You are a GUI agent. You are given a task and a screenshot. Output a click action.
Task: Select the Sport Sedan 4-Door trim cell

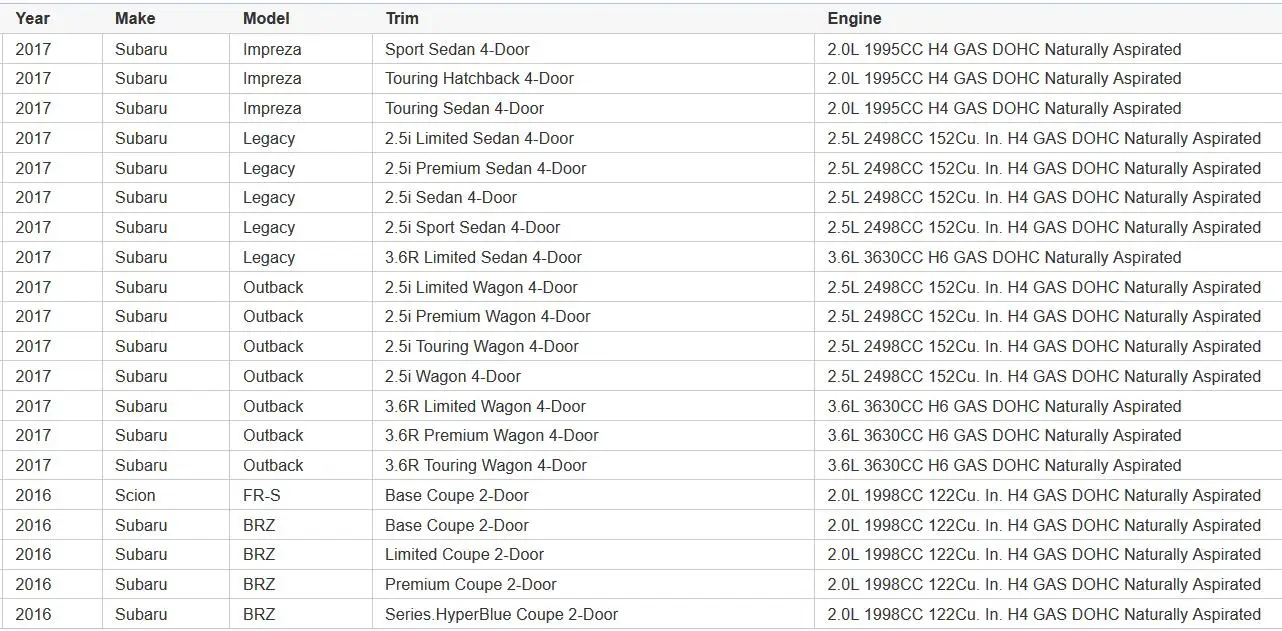tap(593, 49)
